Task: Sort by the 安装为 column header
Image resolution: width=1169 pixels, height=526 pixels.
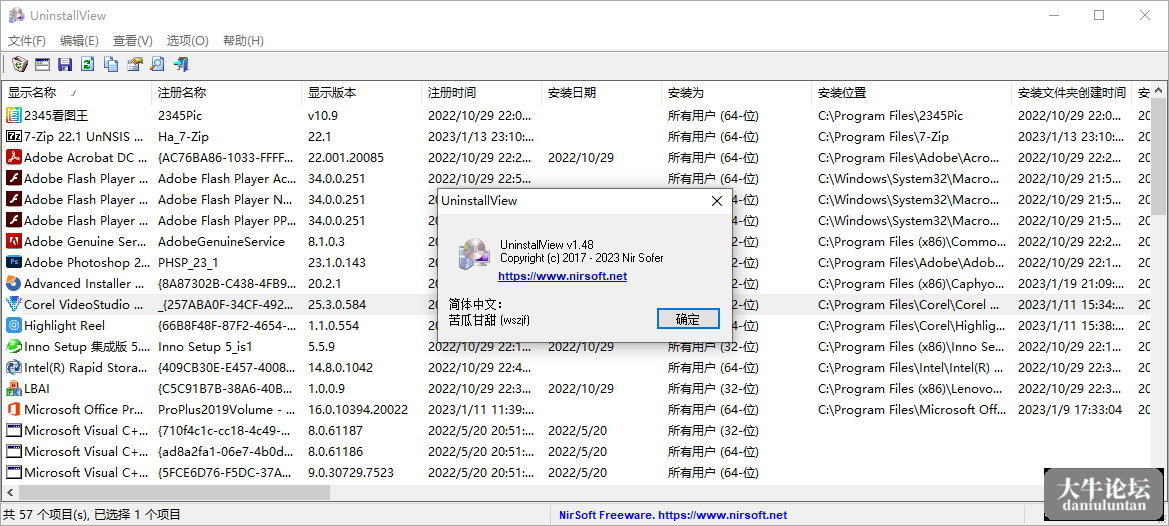Action: [x=737, y=93]
